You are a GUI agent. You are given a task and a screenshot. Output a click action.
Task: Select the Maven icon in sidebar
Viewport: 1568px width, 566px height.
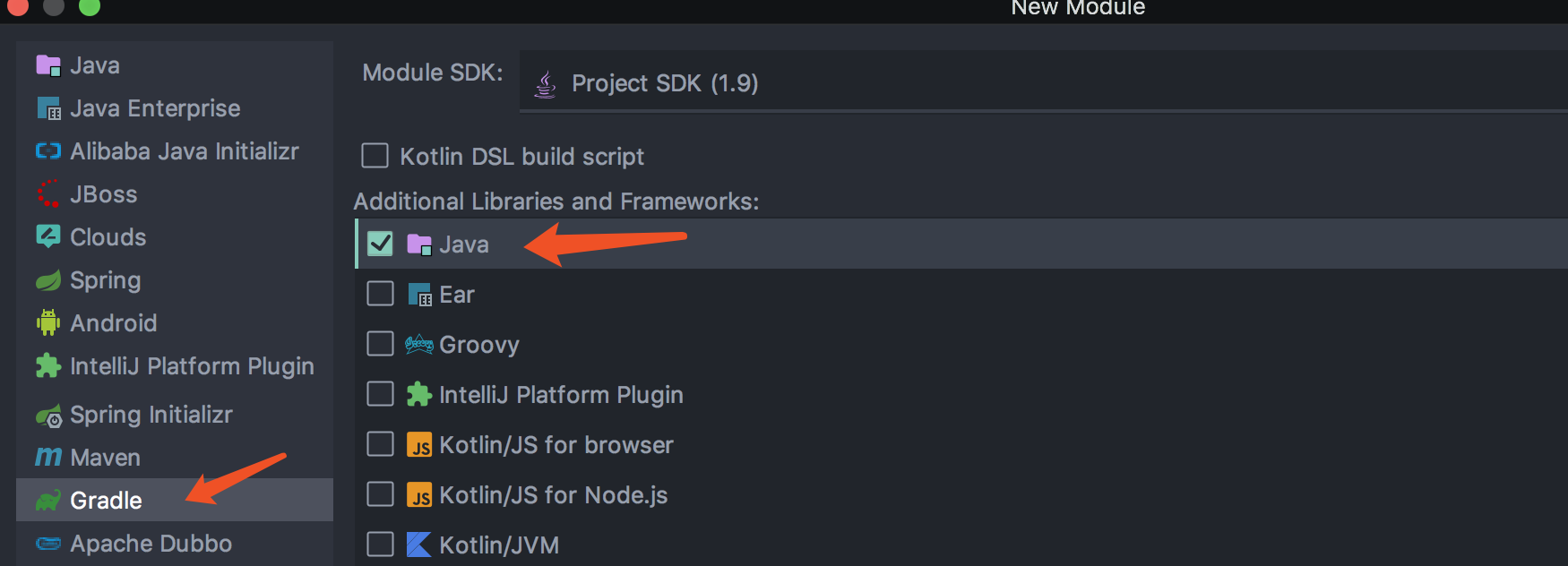pos(48,457)
